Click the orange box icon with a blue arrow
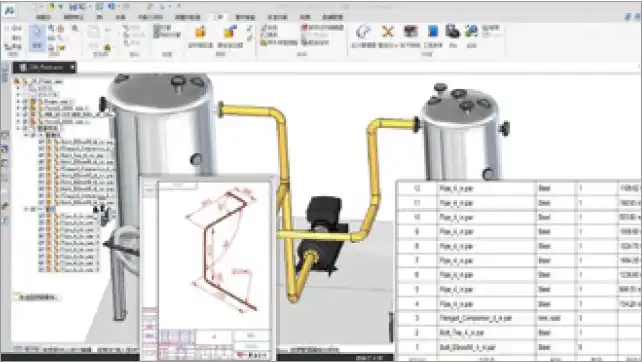 [230, 32]
